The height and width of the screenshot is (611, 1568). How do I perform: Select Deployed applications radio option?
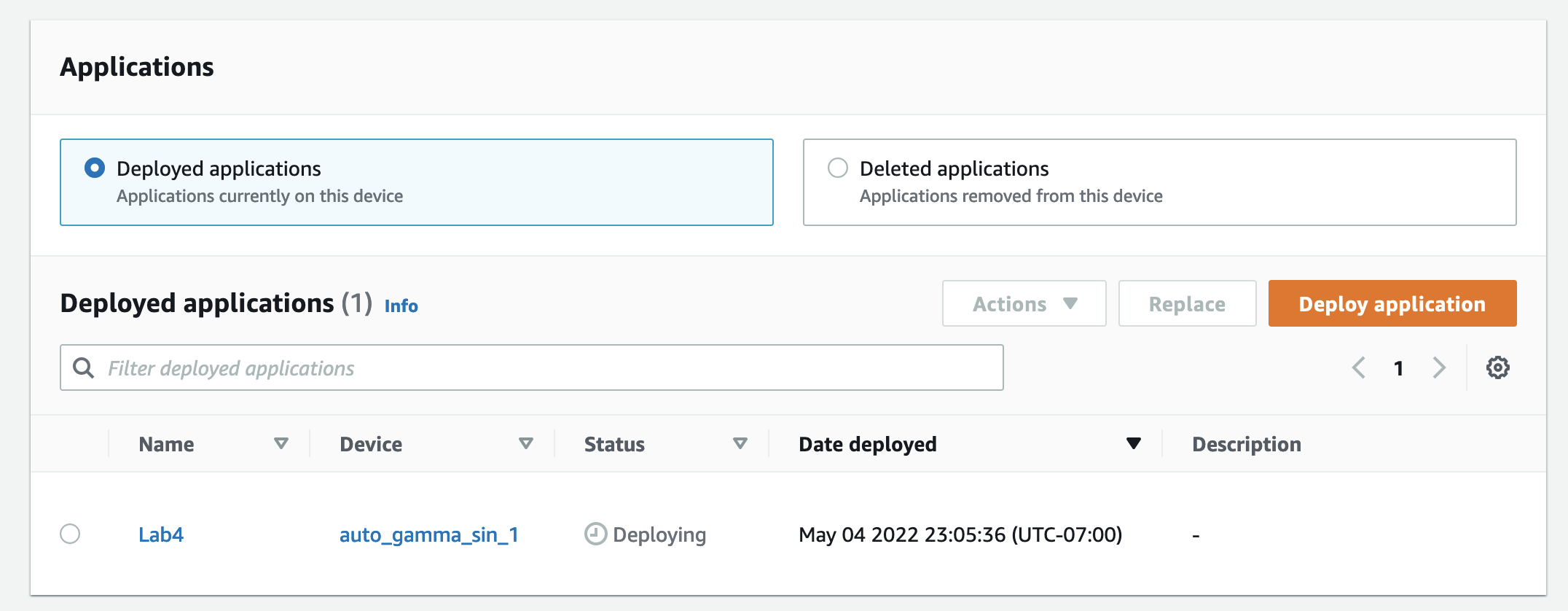pyautogui.click(x=95, y=168)
